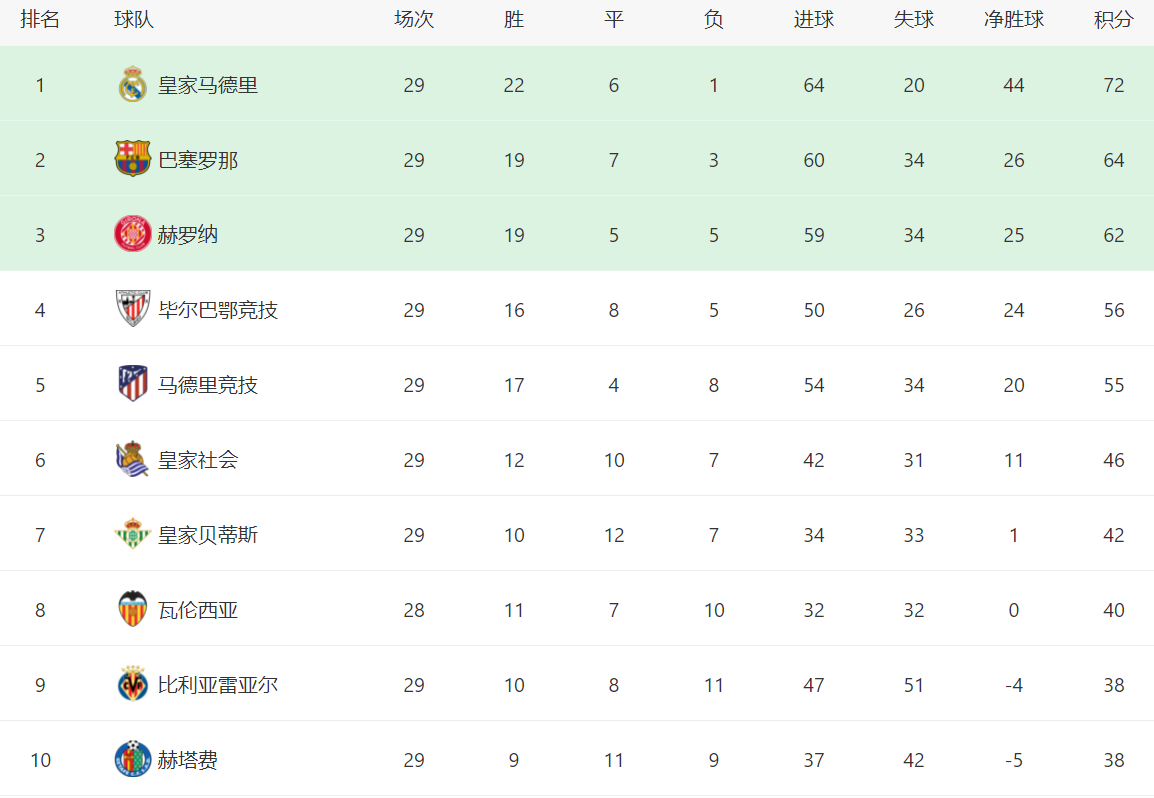Click the Barcelona club crest

tap(132, 160)
